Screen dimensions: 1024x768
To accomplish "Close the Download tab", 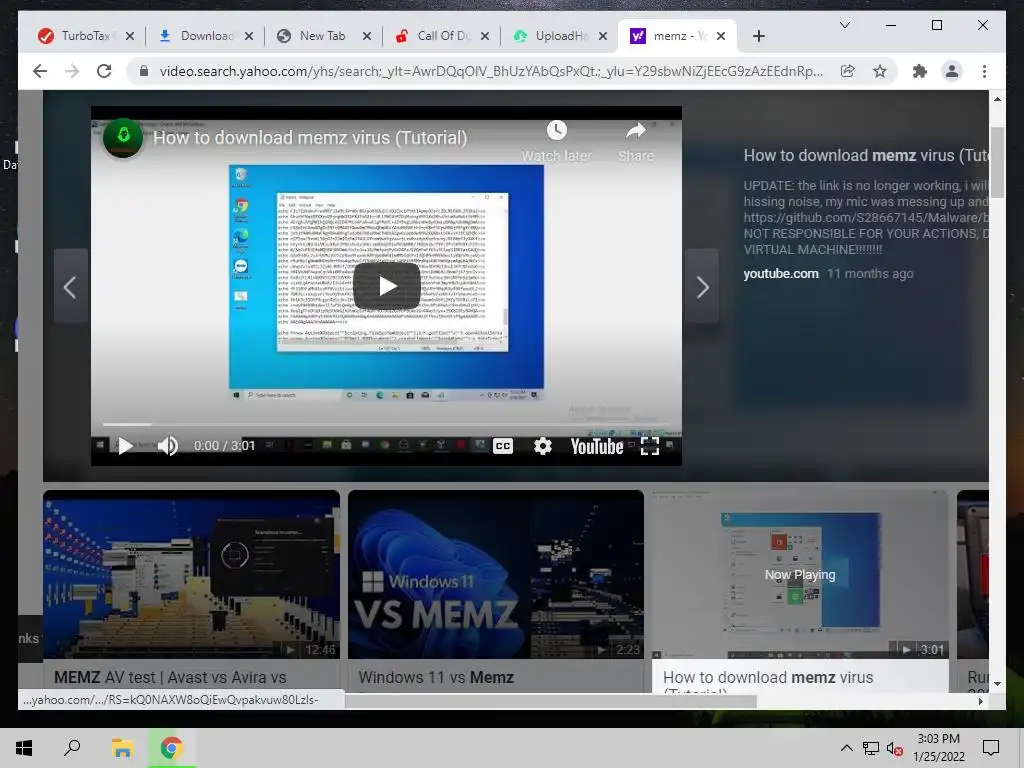I will pyautogui.click(x=248, y=37).
